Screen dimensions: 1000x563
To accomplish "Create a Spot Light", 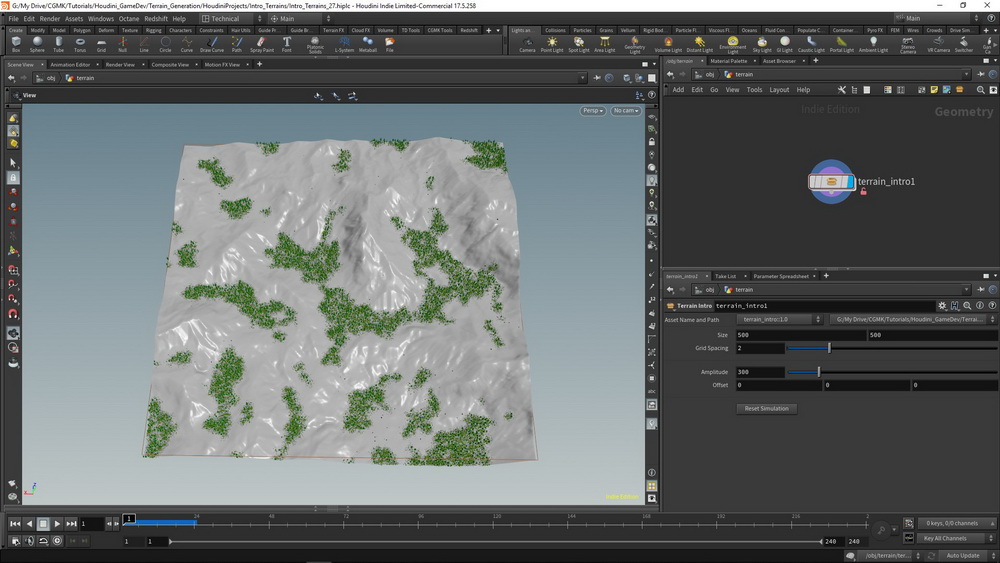I will pyautogui.click(x=578, y=44).
